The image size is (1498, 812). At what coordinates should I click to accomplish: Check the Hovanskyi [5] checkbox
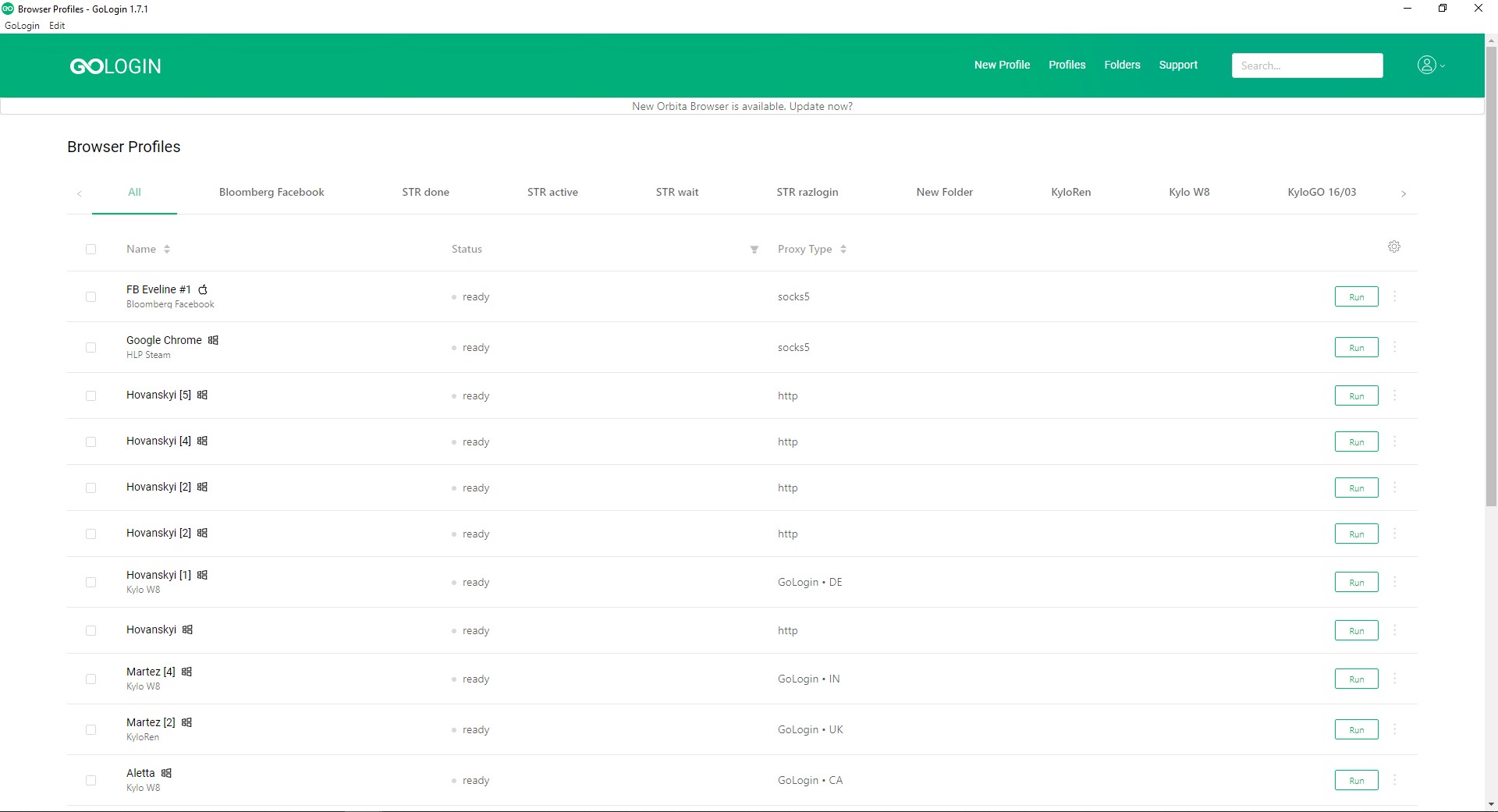[x=91, y=396]
